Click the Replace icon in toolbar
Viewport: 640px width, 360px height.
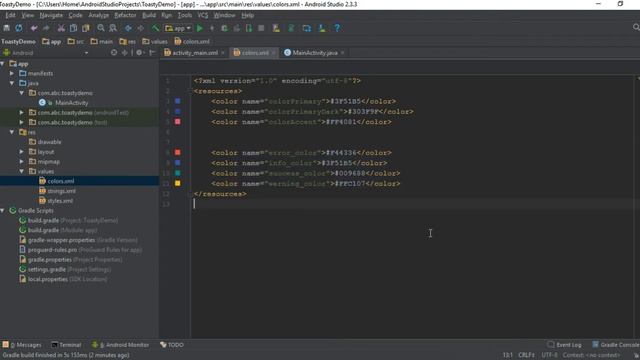coord(113,28)
